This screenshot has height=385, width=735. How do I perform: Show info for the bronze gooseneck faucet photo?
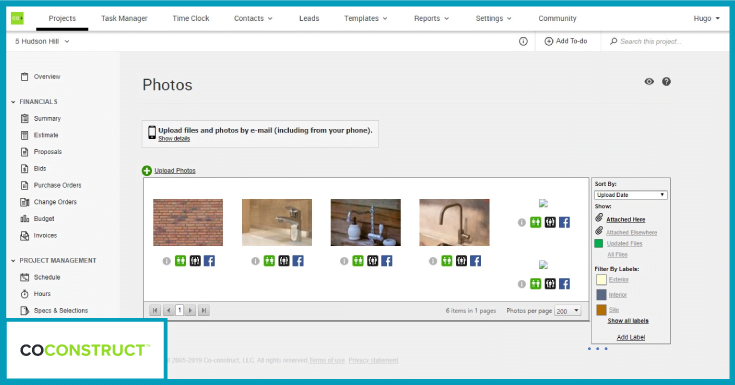point(433,261)
